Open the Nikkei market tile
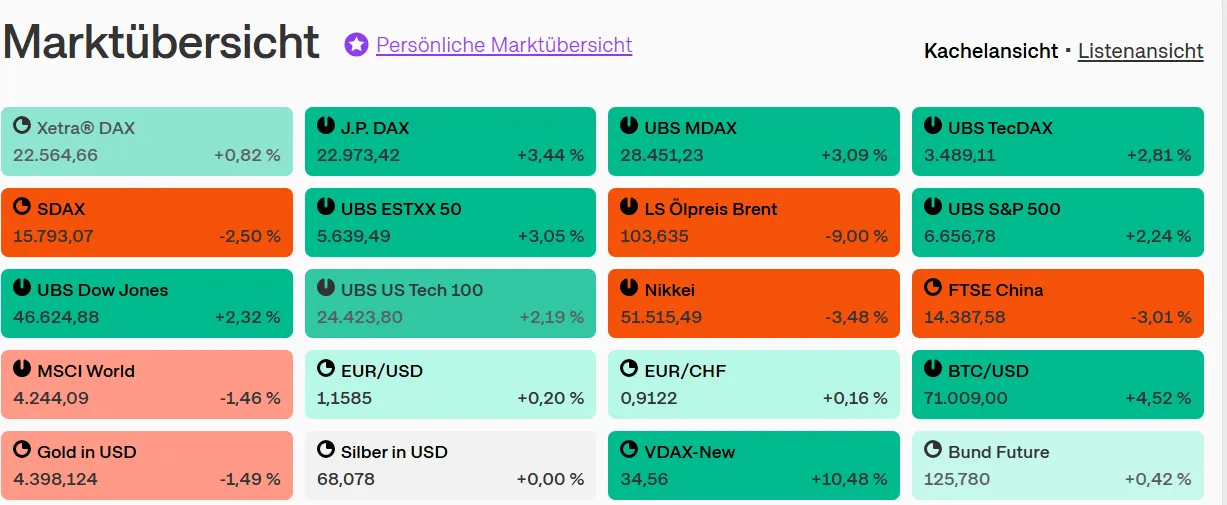Screen dimensions: 1227x505 pyautogui.click(x=753, y=303)
